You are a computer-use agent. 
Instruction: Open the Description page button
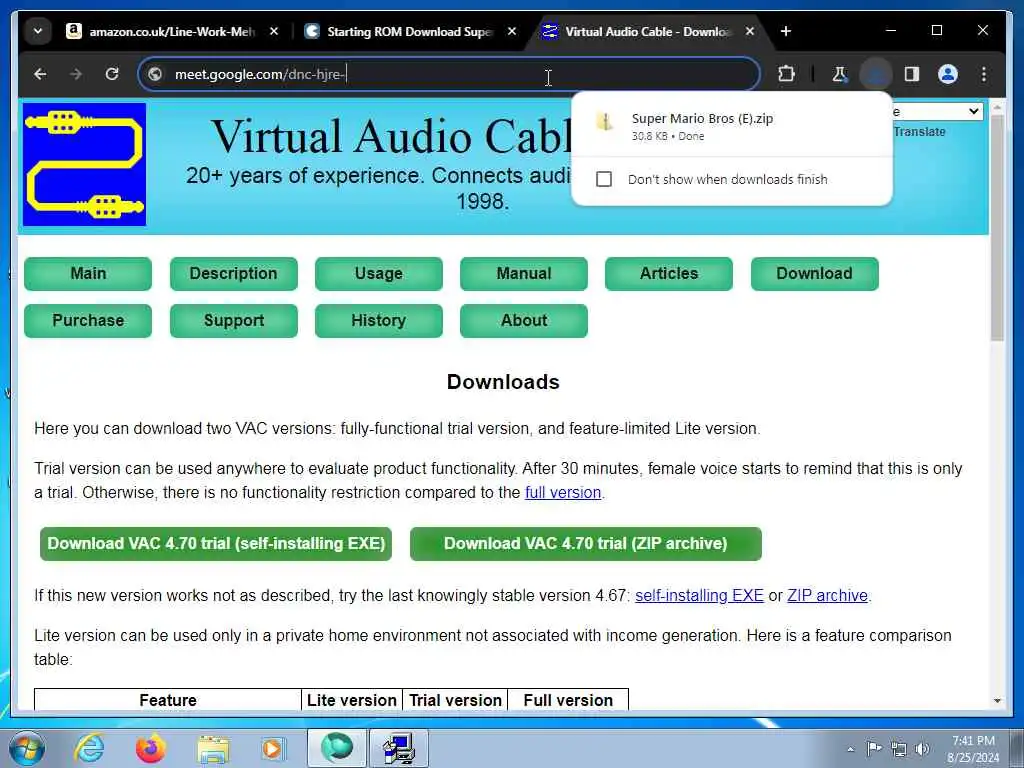[234, 274]
